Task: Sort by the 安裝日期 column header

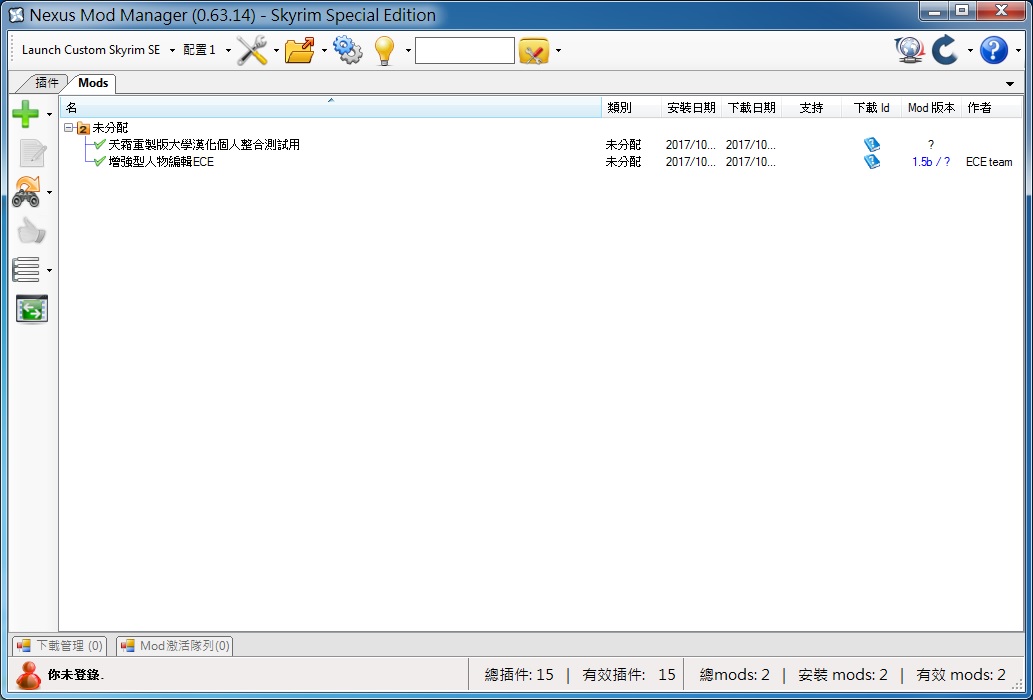Action: (691, 107)
